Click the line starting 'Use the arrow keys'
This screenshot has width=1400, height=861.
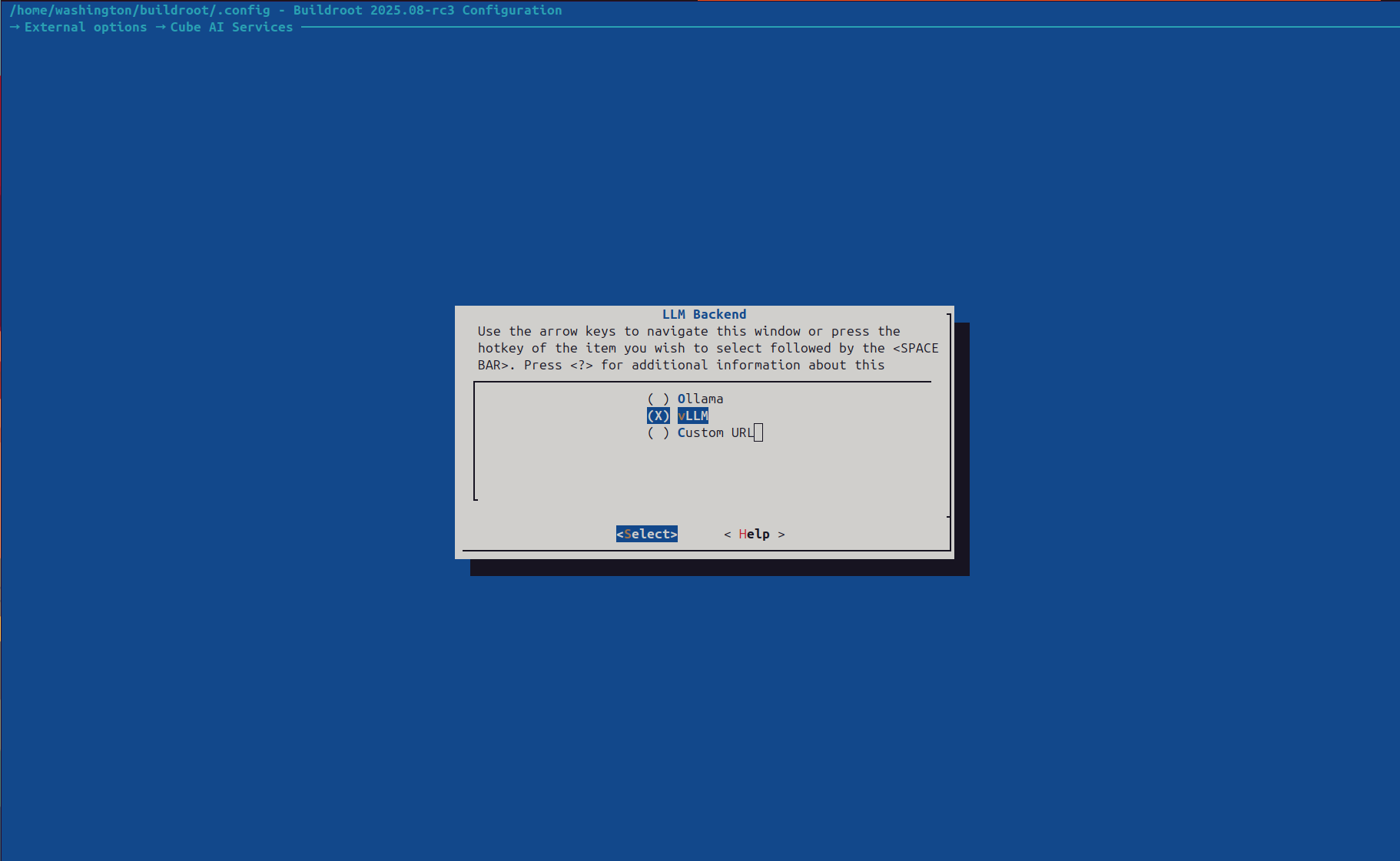click(689, 331)
